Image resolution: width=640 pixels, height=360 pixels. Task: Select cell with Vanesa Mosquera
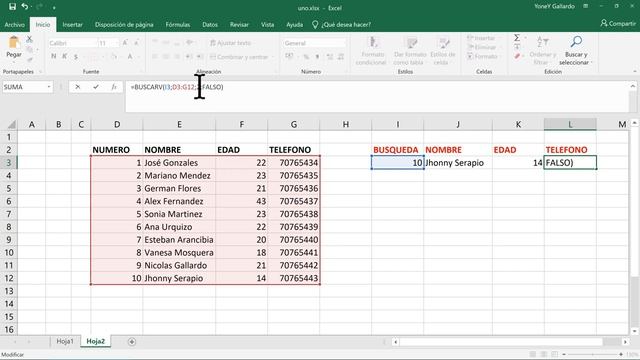click(179, 252)
